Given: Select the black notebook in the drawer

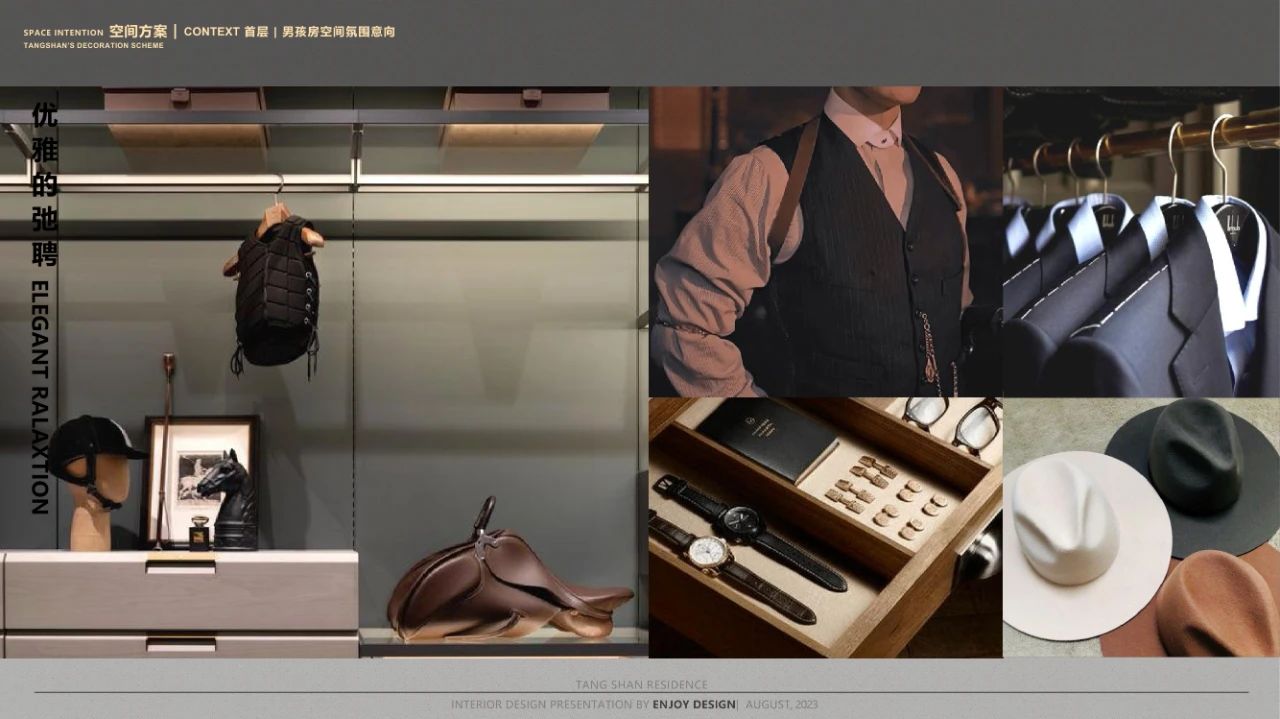Looking at the screenshot, I should 767,437.
